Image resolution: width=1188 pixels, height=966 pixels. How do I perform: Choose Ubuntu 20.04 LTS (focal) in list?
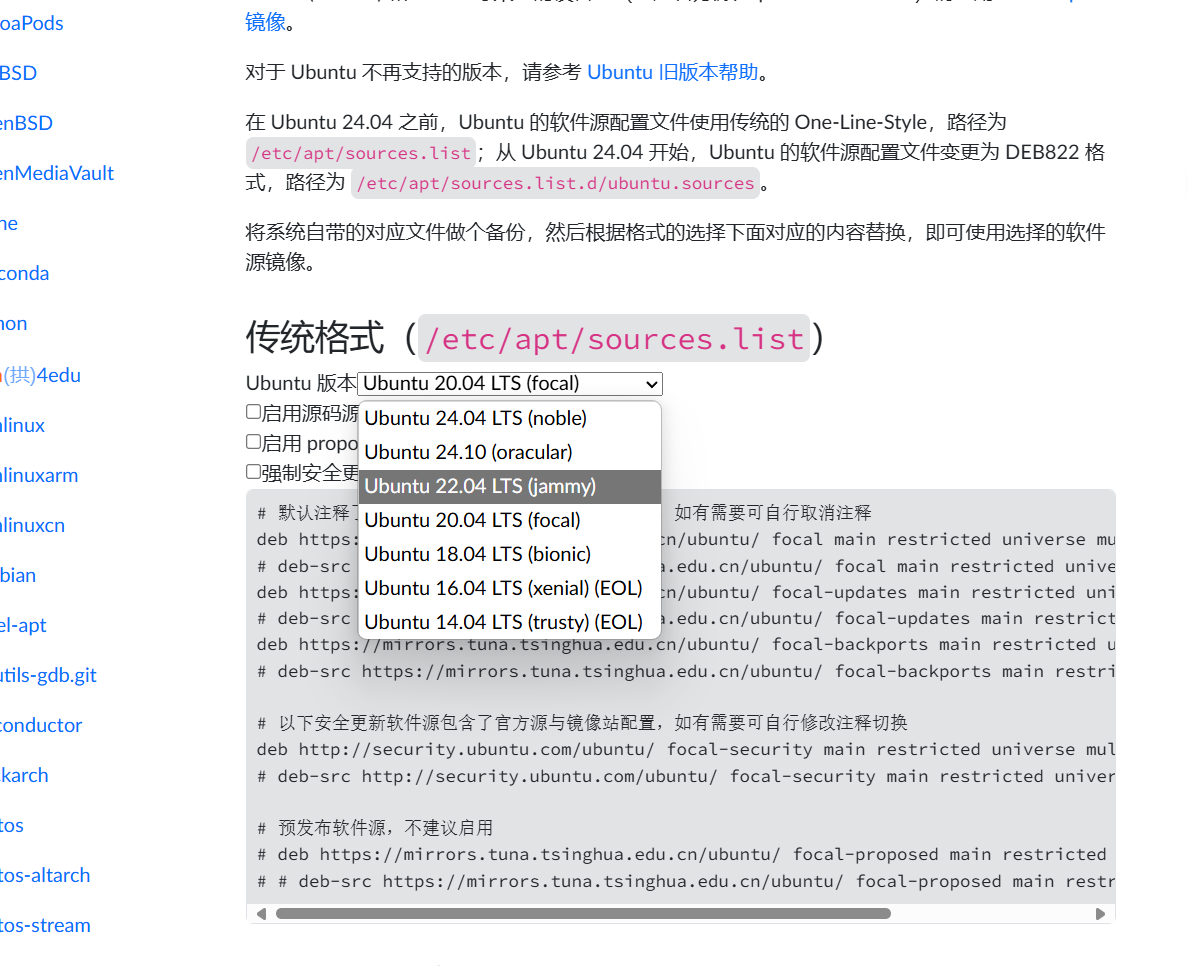pos(510,521)
